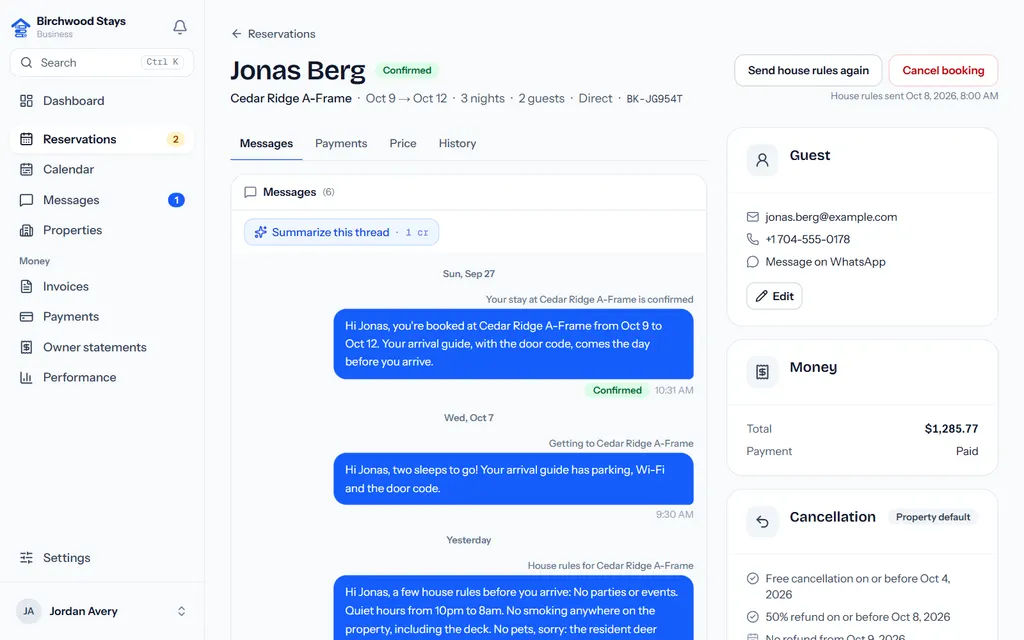Click the Confirmed tag under first message
The width and height of the screenshot is (1024, 640).
(x=616, y=391)
